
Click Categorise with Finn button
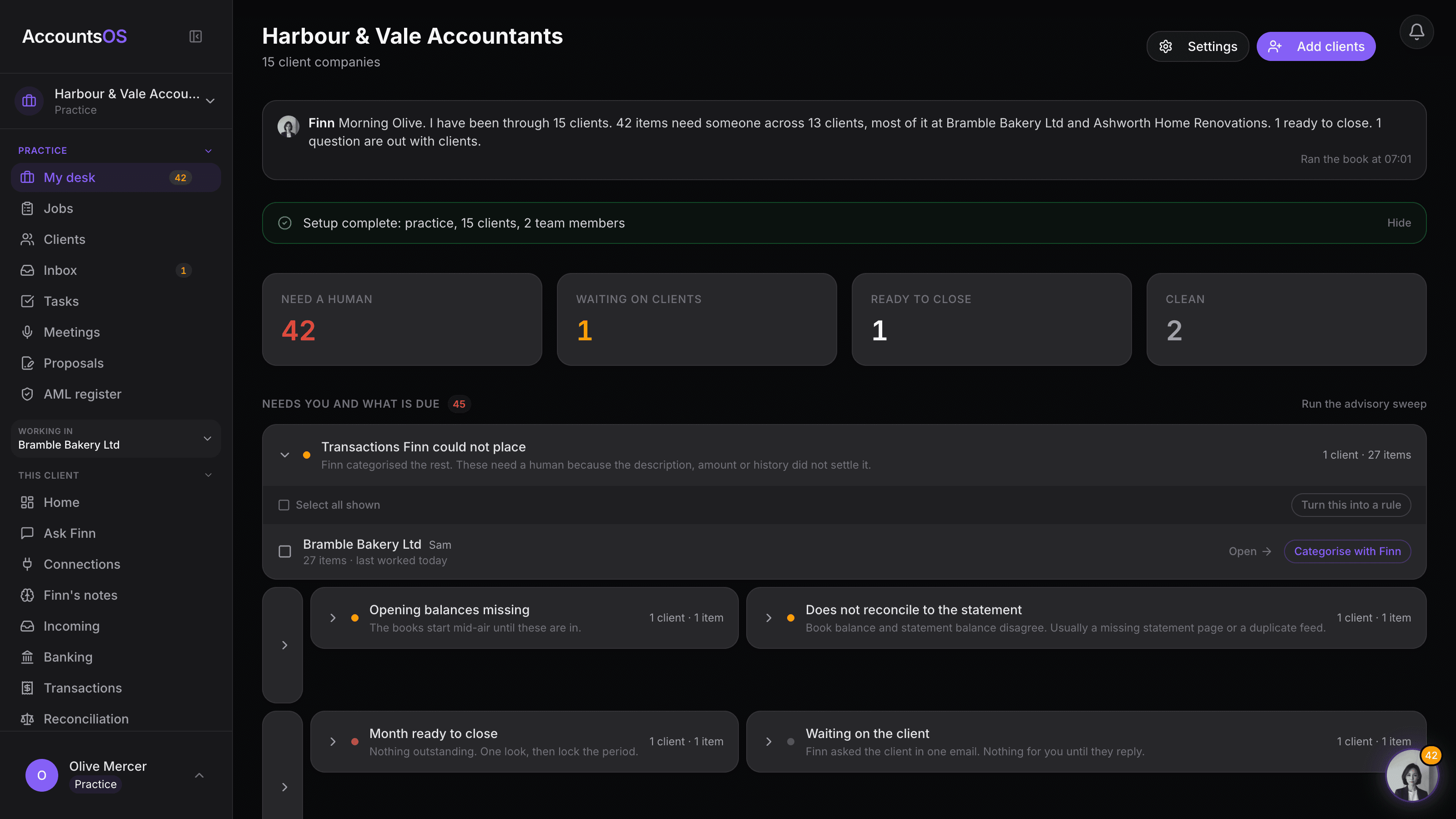point(1347,551)
